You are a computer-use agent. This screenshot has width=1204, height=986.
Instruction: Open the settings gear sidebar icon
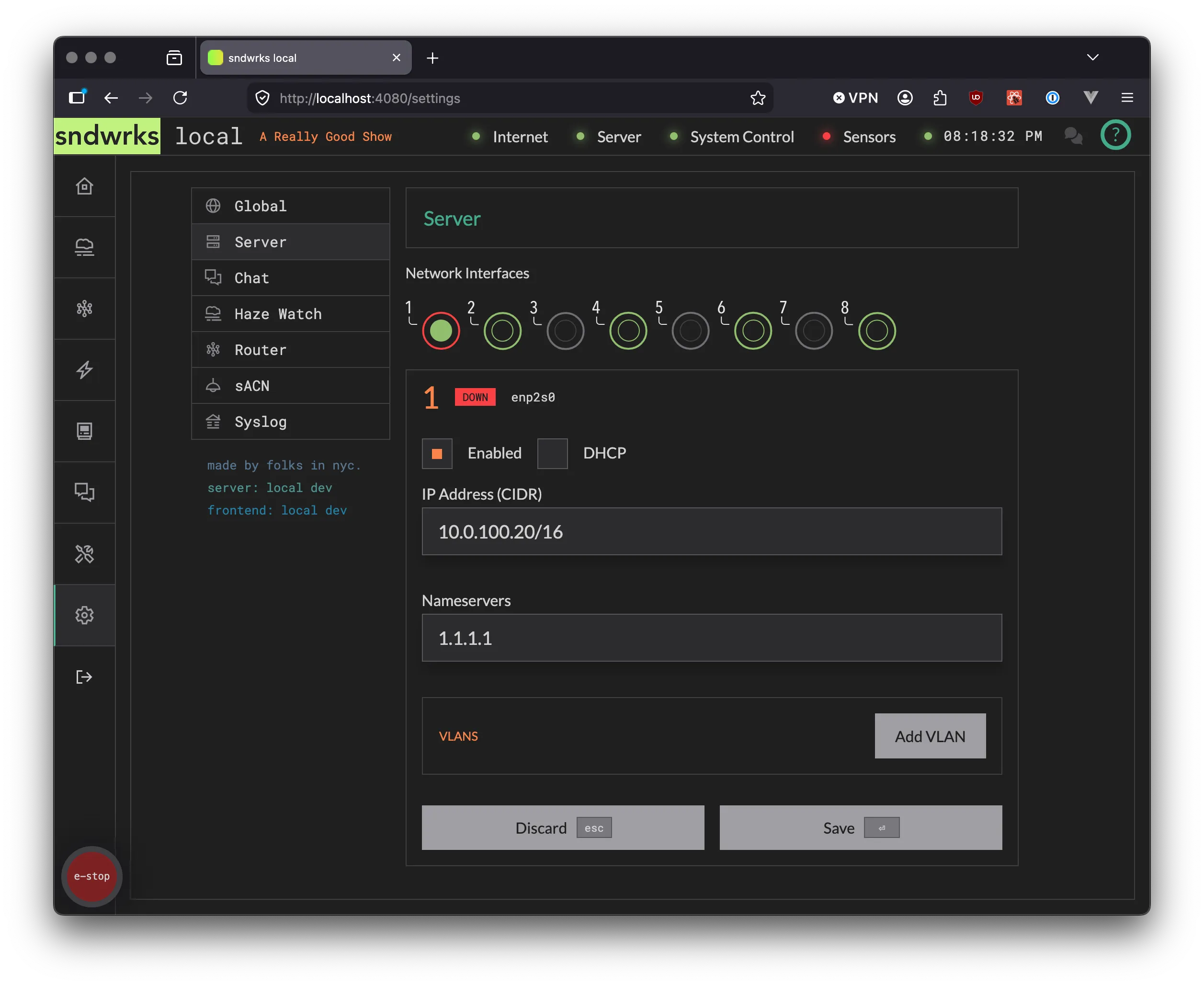[85, 615]
